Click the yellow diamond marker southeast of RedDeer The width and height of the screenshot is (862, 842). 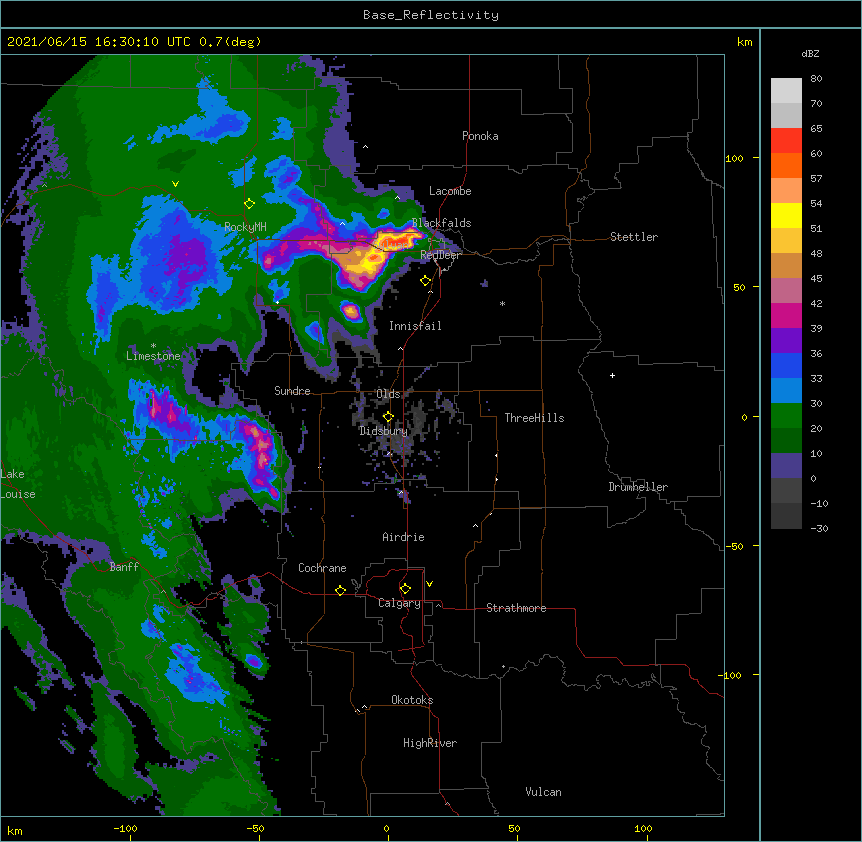tap(425, 281)
